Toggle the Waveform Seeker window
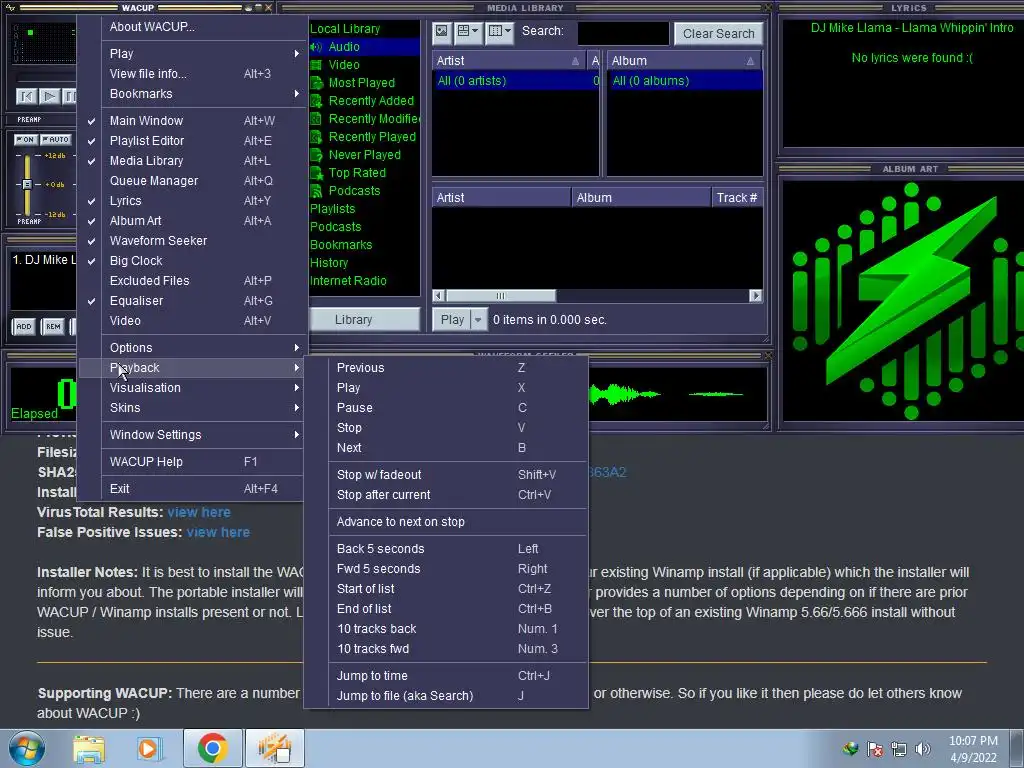Screen dimensions: 1024x768 [x=193, y=241]
